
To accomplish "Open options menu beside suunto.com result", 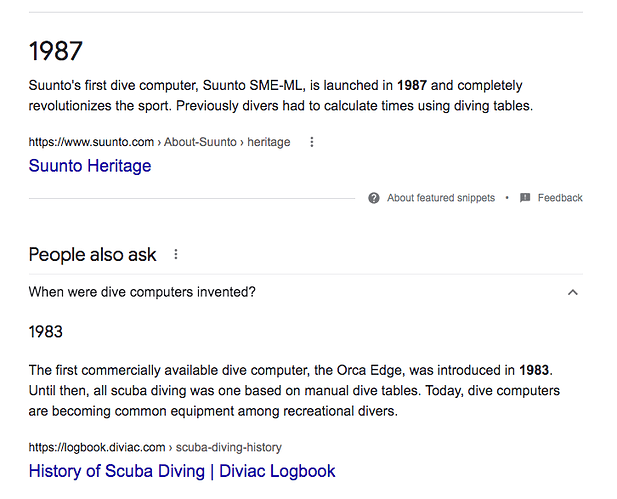I will (x=312, y=142).
